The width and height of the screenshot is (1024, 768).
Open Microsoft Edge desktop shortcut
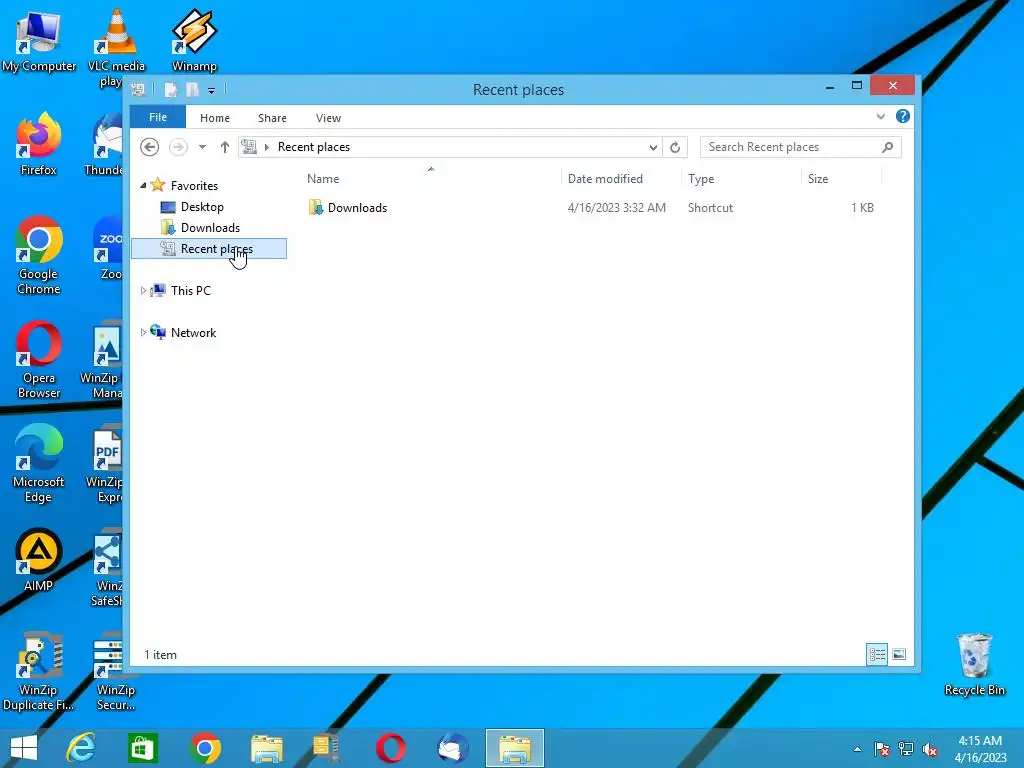click(39, 462)
